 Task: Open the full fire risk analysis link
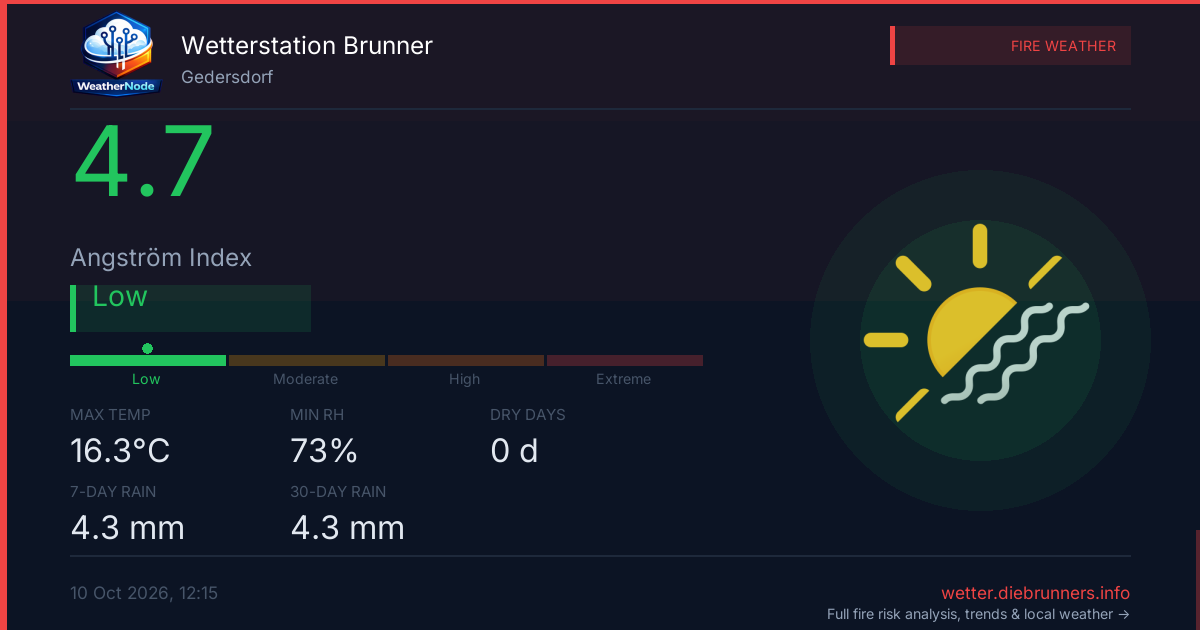click(x=978, y=615)
